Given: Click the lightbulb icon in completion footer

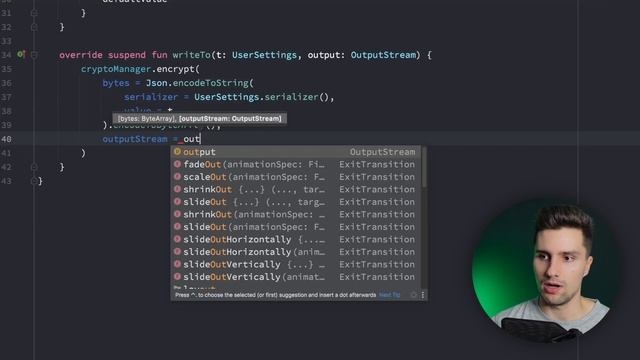Looking at the screenshot, I should click(x=413, y=295).
